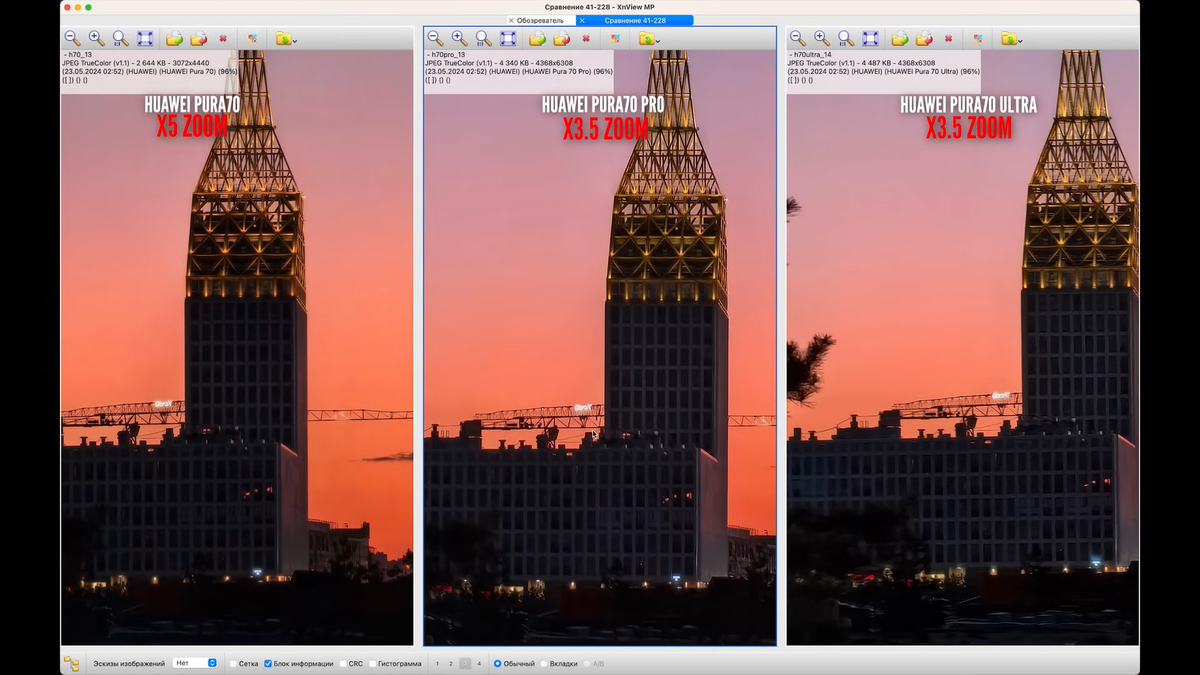The width and height of the screenshot is (1200, 675).
Task: Fit image to window in h70pro_13 pane
Action: [x=508, y=38]
